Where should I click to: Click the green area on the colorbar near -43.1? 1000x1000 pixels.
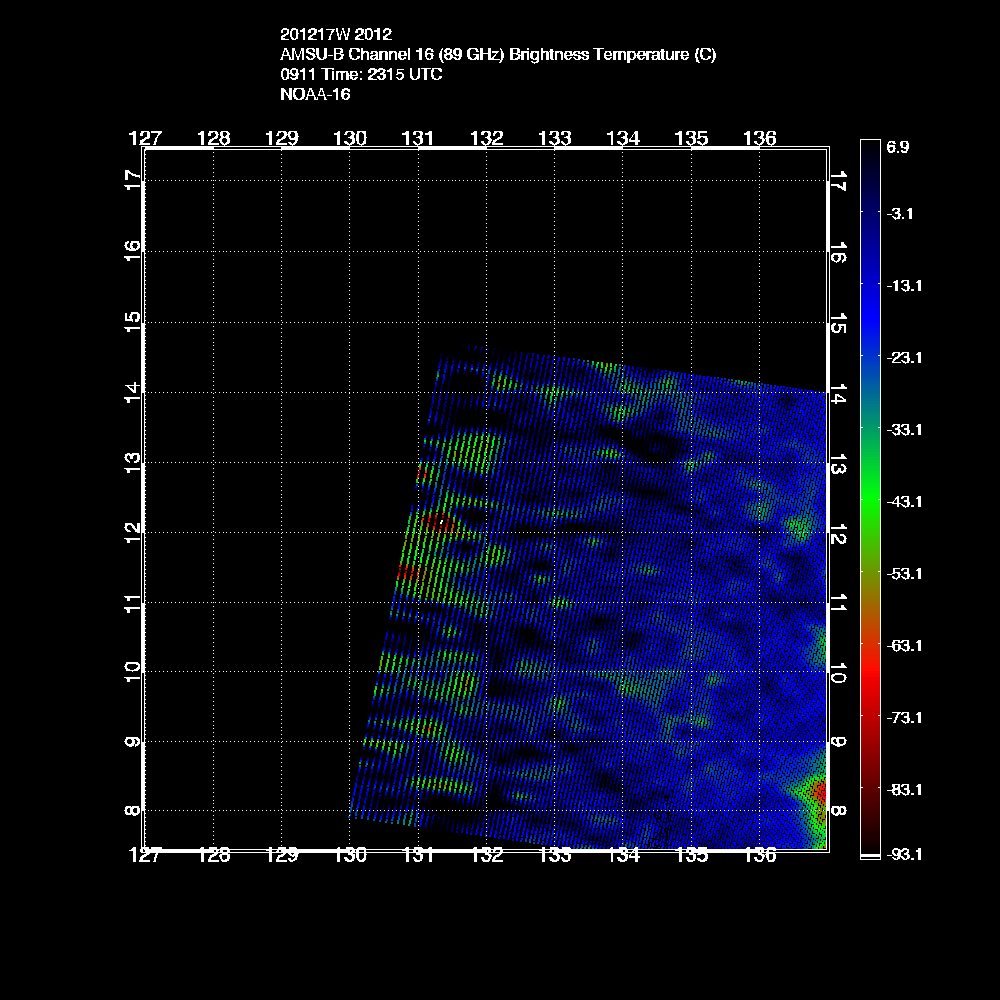click(868, 500)
